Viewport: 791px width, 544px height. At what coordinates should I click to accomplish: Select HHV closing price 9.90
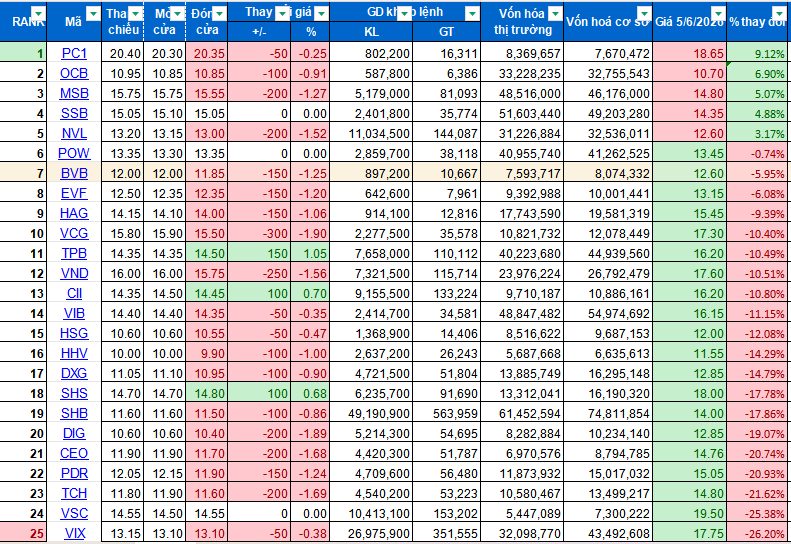coord(207,353)
